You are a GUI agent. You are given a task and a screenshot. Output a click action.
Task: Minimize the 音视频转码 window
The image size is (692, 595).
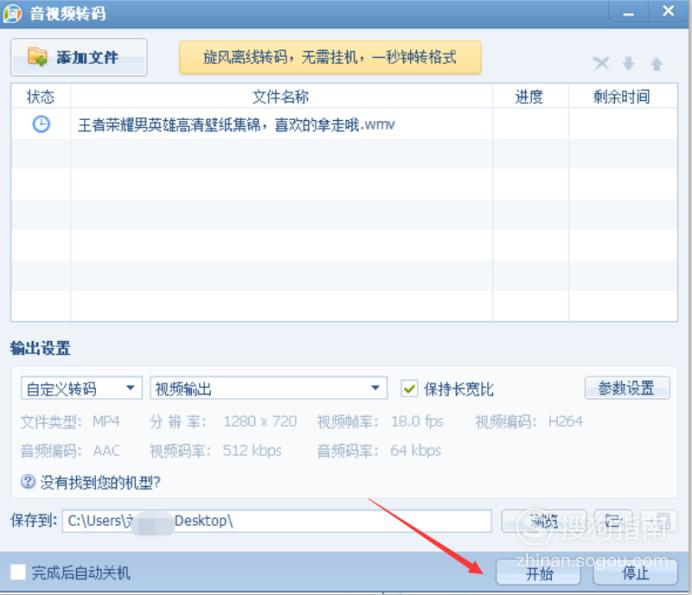tap(628, 12)
